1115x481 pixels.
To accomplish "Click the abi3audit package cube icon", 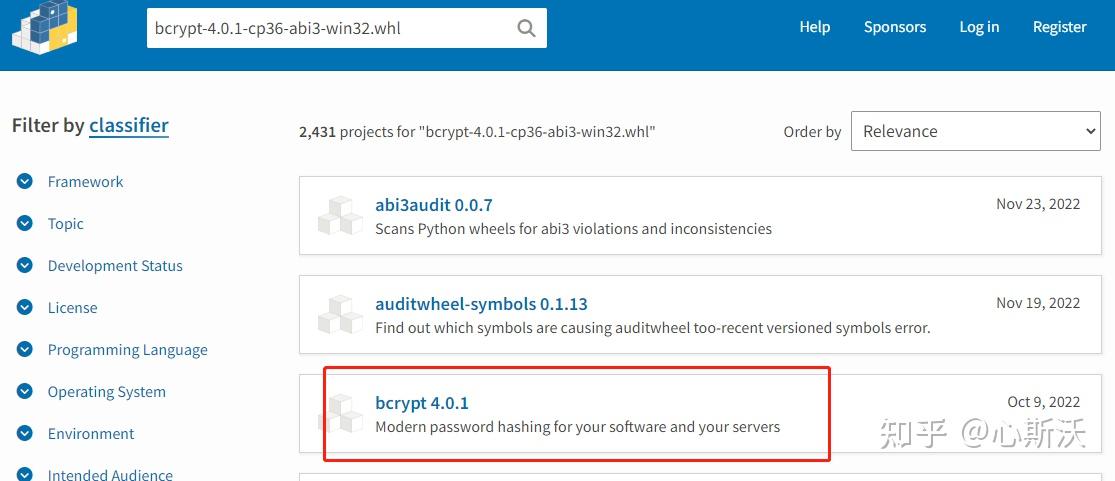I will pos(340,216).
